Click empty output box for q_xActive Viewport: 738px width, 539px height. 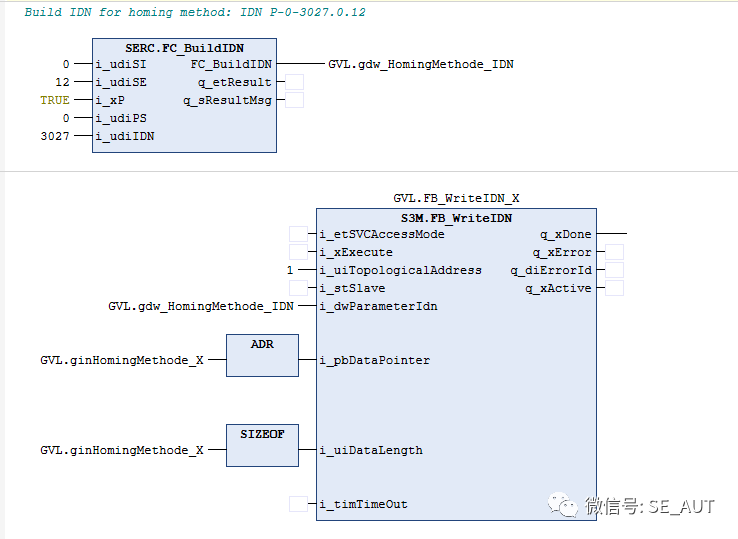614,288
